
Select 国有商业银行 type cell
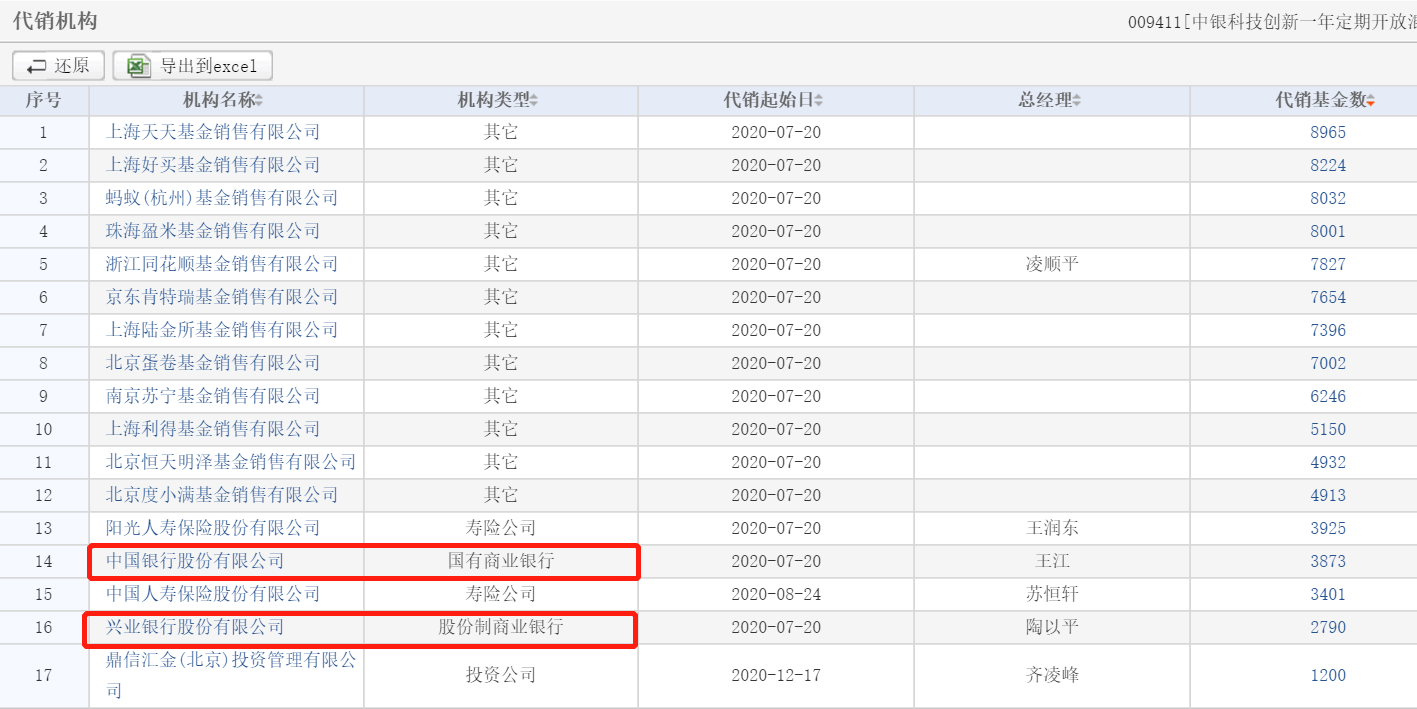pyautogui.click(x=501, y=561)
